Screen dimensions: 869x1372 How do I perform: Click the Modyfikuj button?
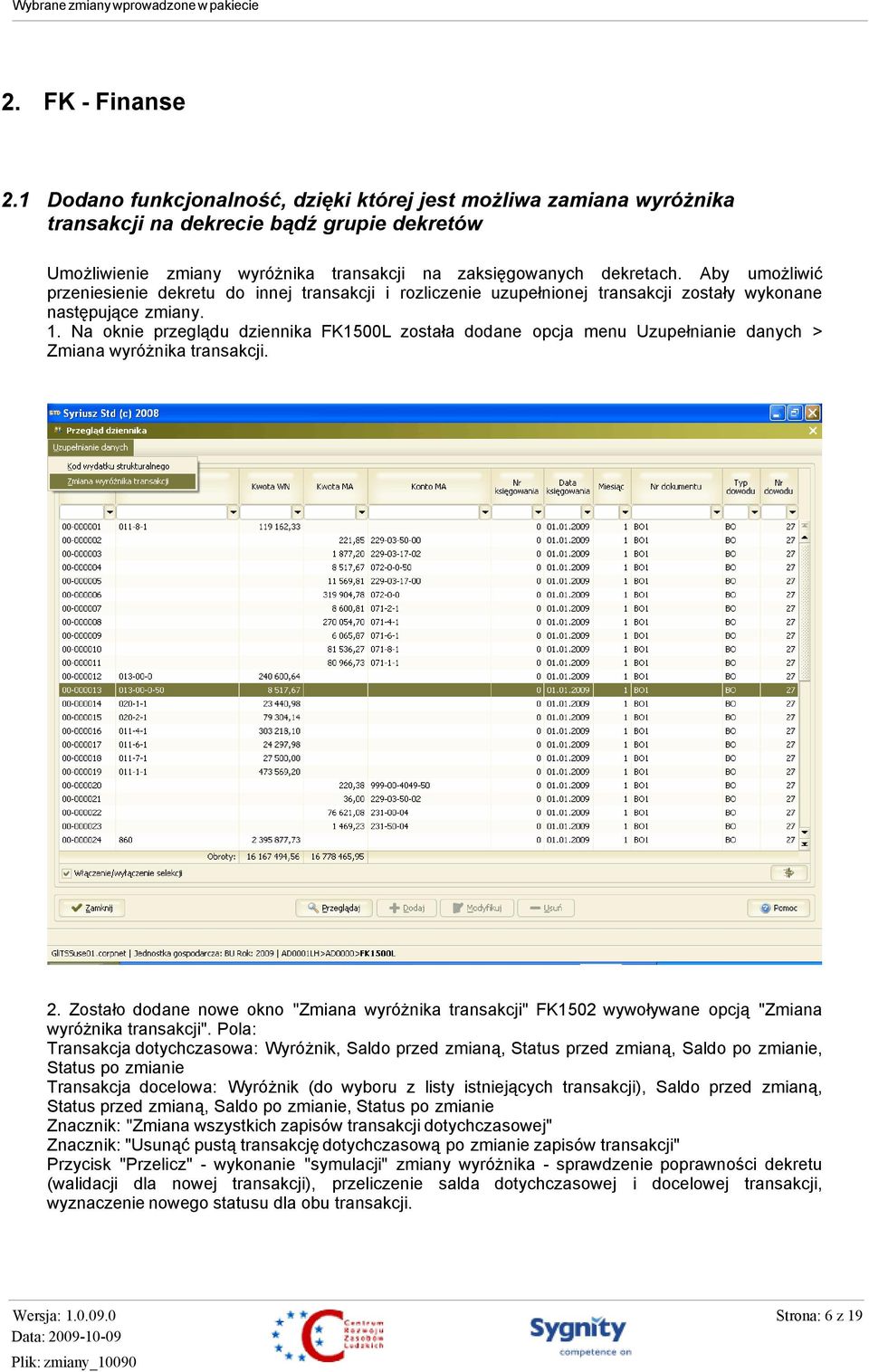pyautogui.click(x=477, y=908)
